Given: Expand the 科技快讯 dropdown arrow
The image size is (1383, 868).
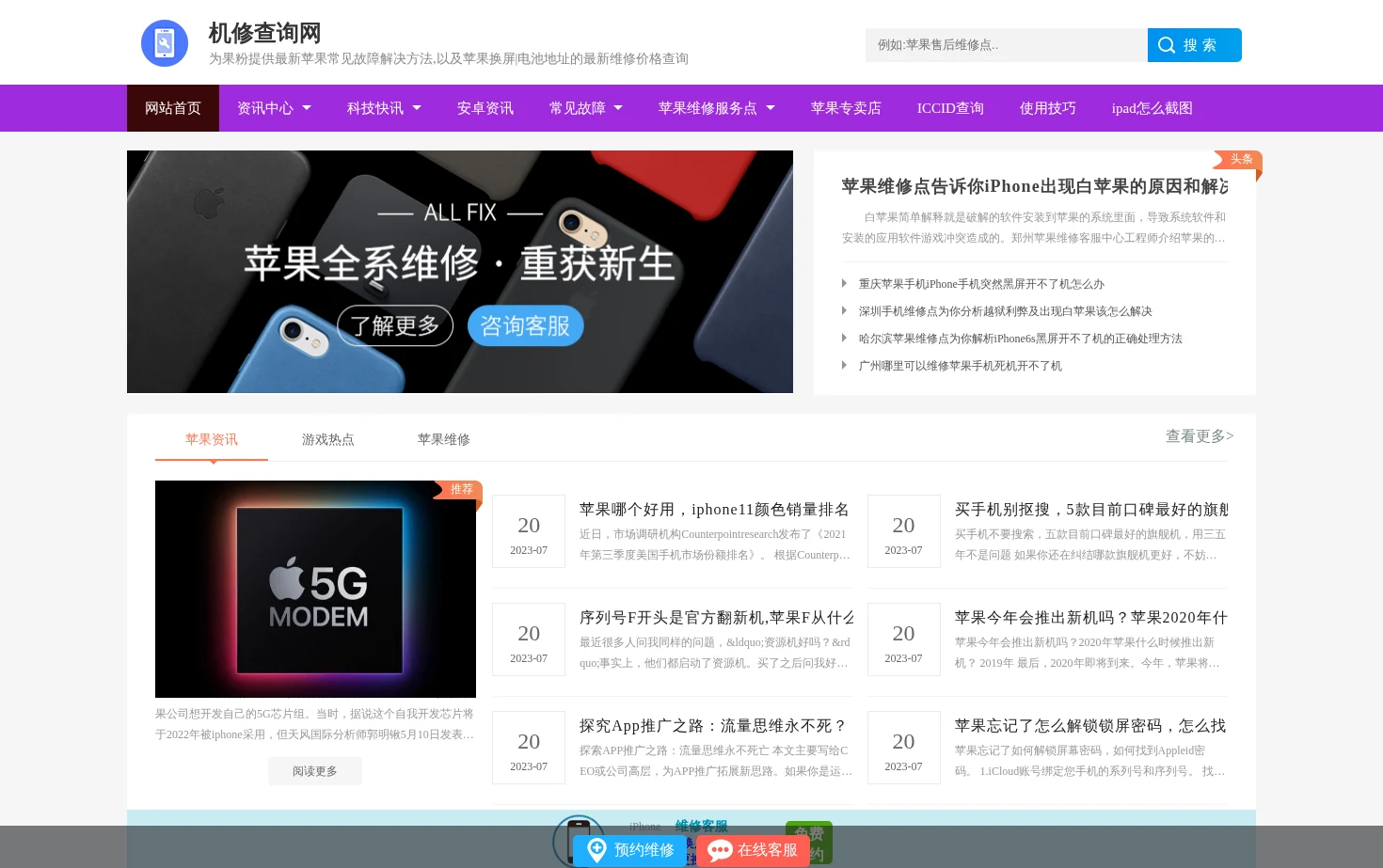Looking at the screenshot, I should (417, 108).
